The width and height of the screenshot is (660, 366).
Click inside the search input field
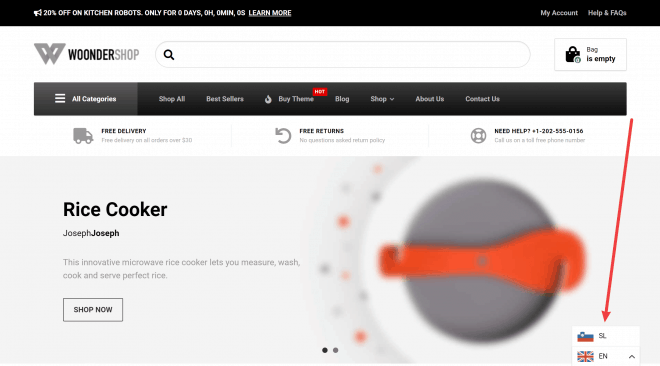click(349, 55)
